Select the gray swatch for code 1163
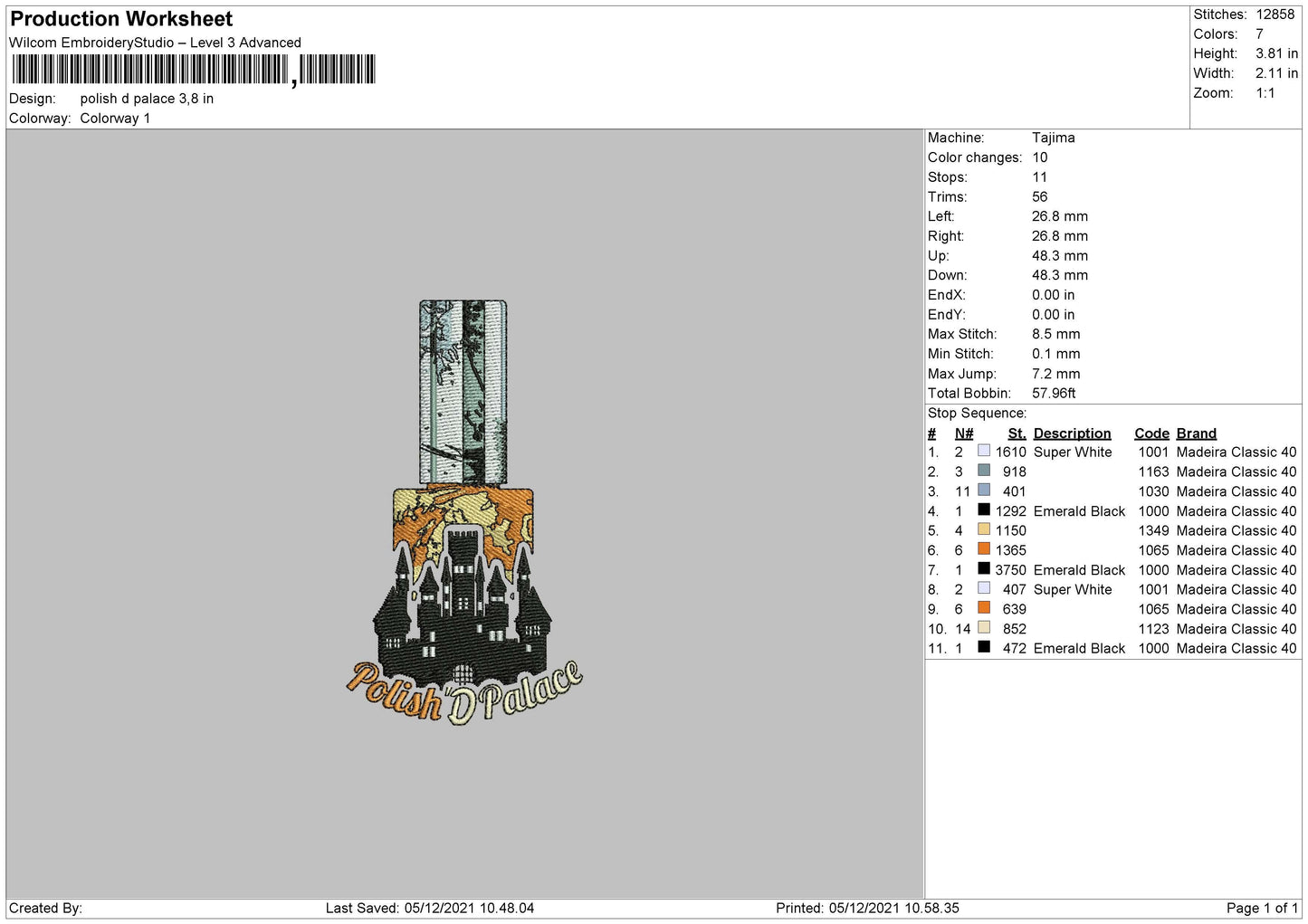This screenshot has height=924, width=1308. (984, 471)
